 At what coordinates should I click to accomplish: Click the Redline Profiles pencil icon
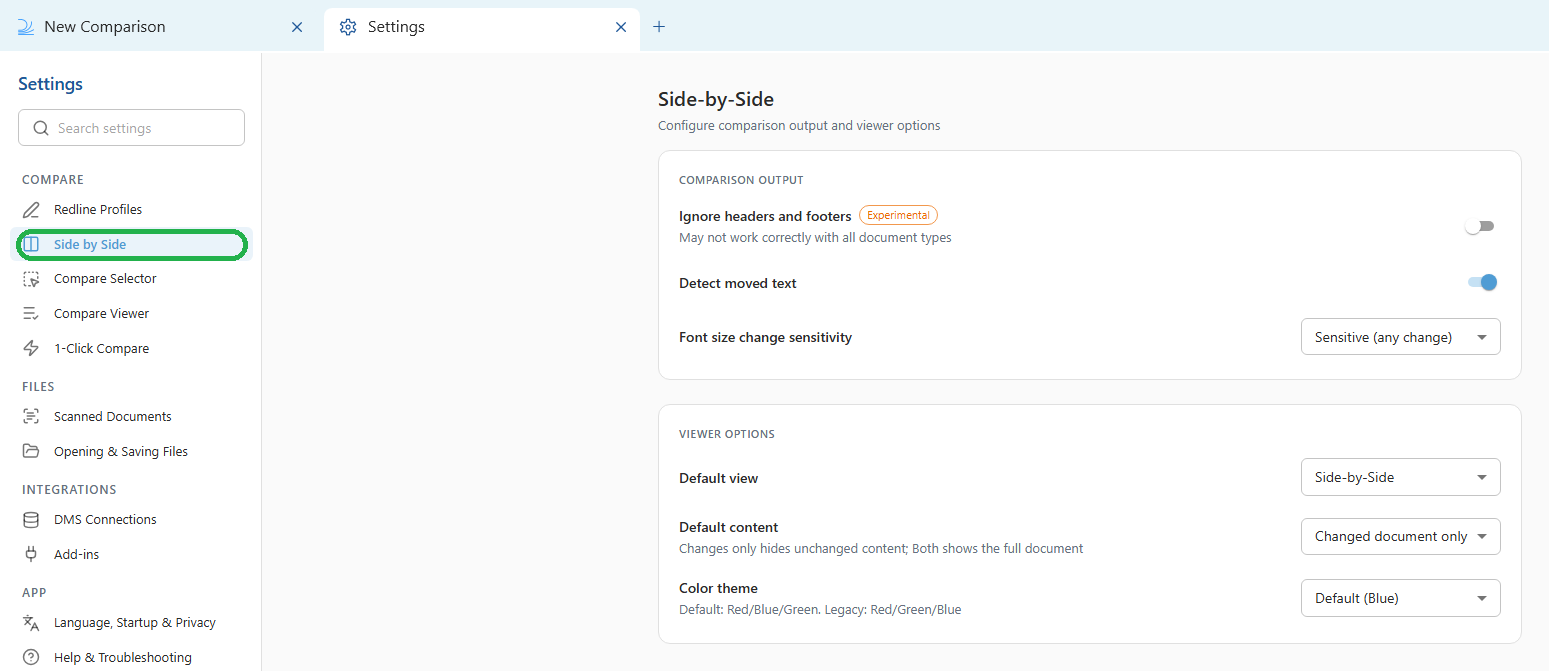pyautogui.click(x=32, y=210)
